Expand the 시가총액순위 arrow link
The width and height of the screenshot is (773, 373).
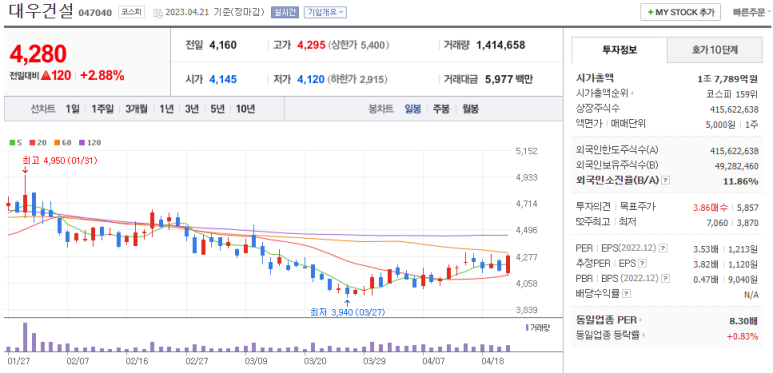(x=605, y=93)
